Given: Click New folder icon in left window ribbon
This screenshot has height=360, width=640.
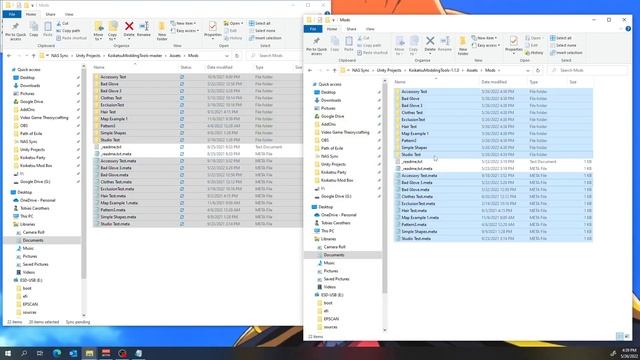Looking at the screenshot, I should click(162, 31).
